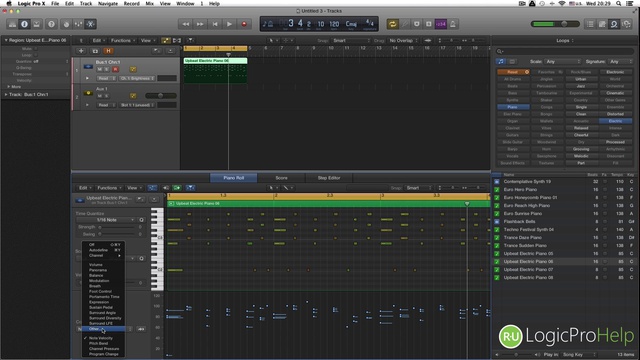Open the Tracks area Edit menu
640x360 pixels.
pos(98,40)
